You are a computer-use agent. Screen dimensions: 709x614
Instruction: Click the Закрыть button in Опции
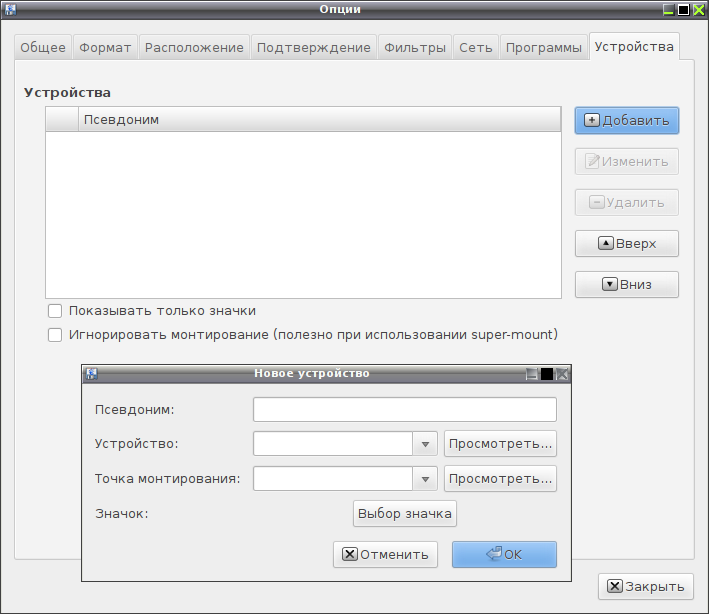tap(646, 587)
